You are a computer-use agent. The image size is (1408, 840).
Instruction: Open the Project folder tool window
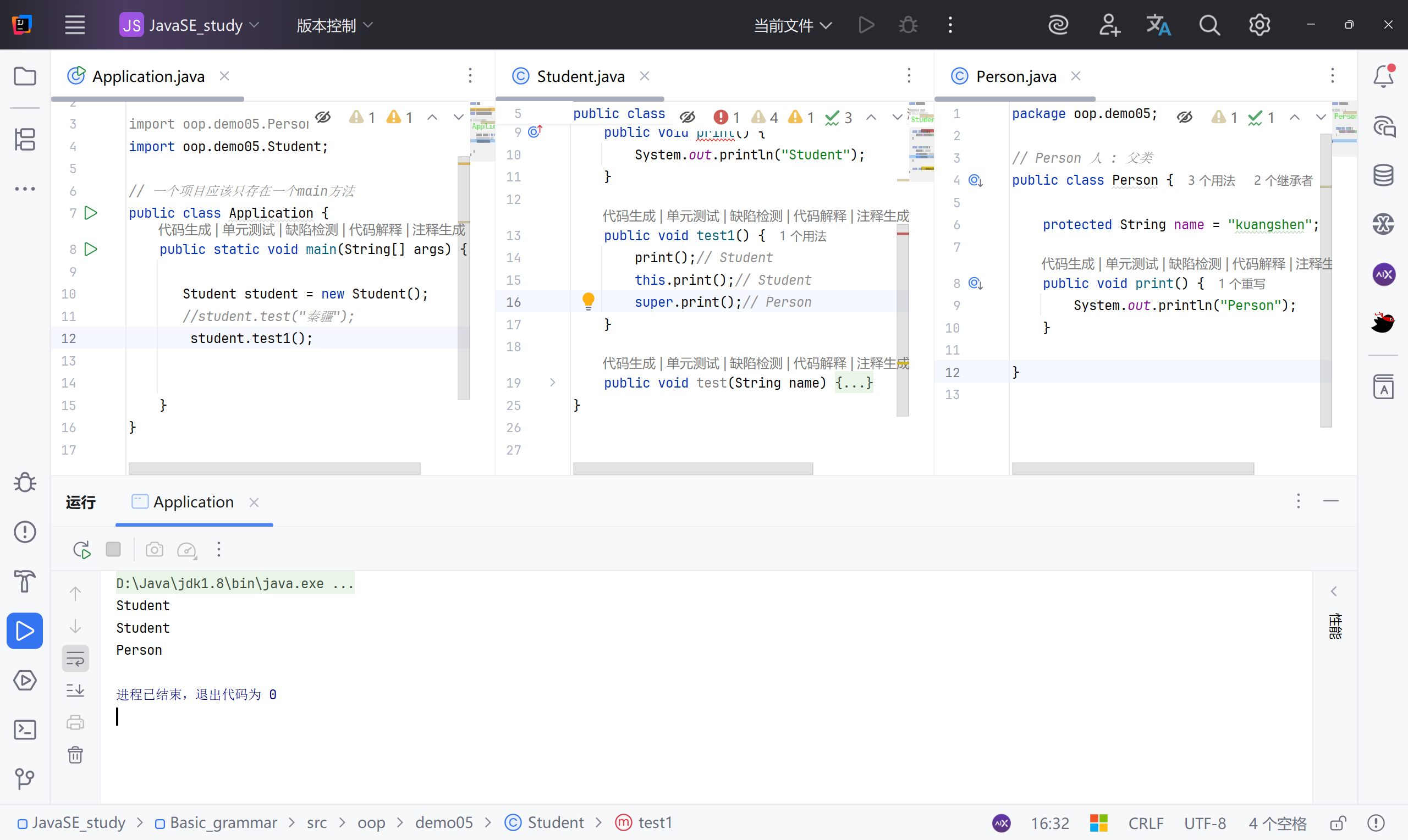(x=25, y=76)
